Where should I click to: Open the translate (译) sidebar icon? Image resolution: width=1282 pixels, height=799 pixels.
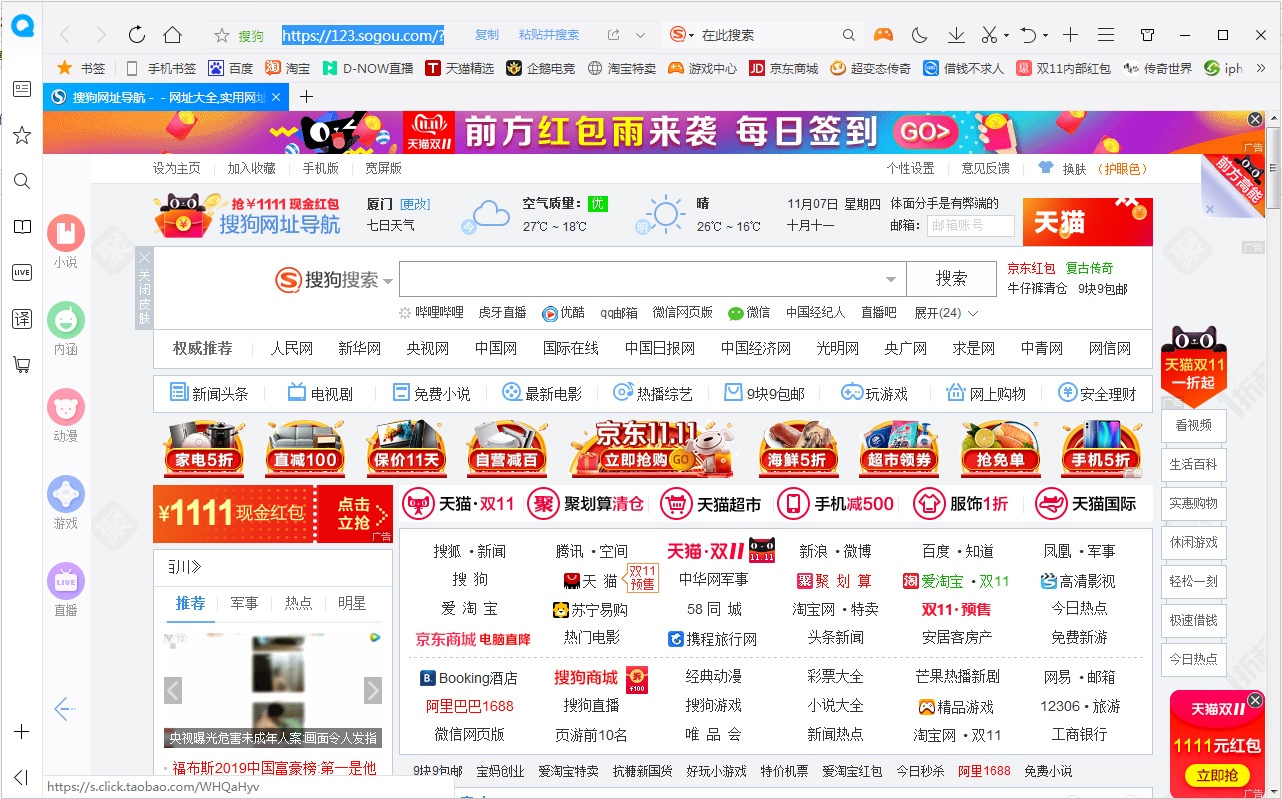[21, 318]
